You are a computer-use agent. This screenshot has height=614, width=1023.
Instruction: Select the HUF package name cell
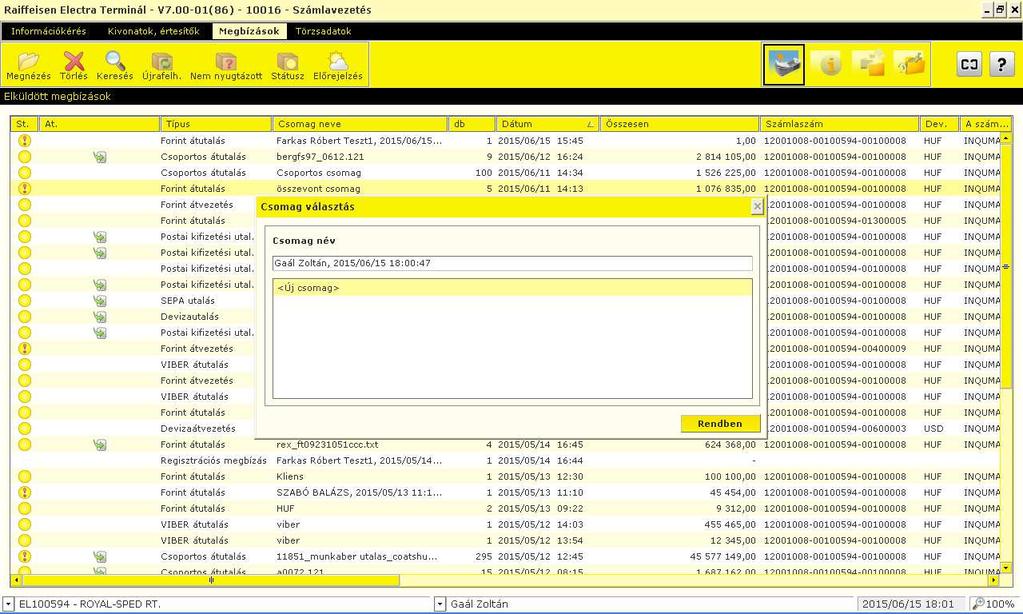pyautogui.click(x=285, y=508)
